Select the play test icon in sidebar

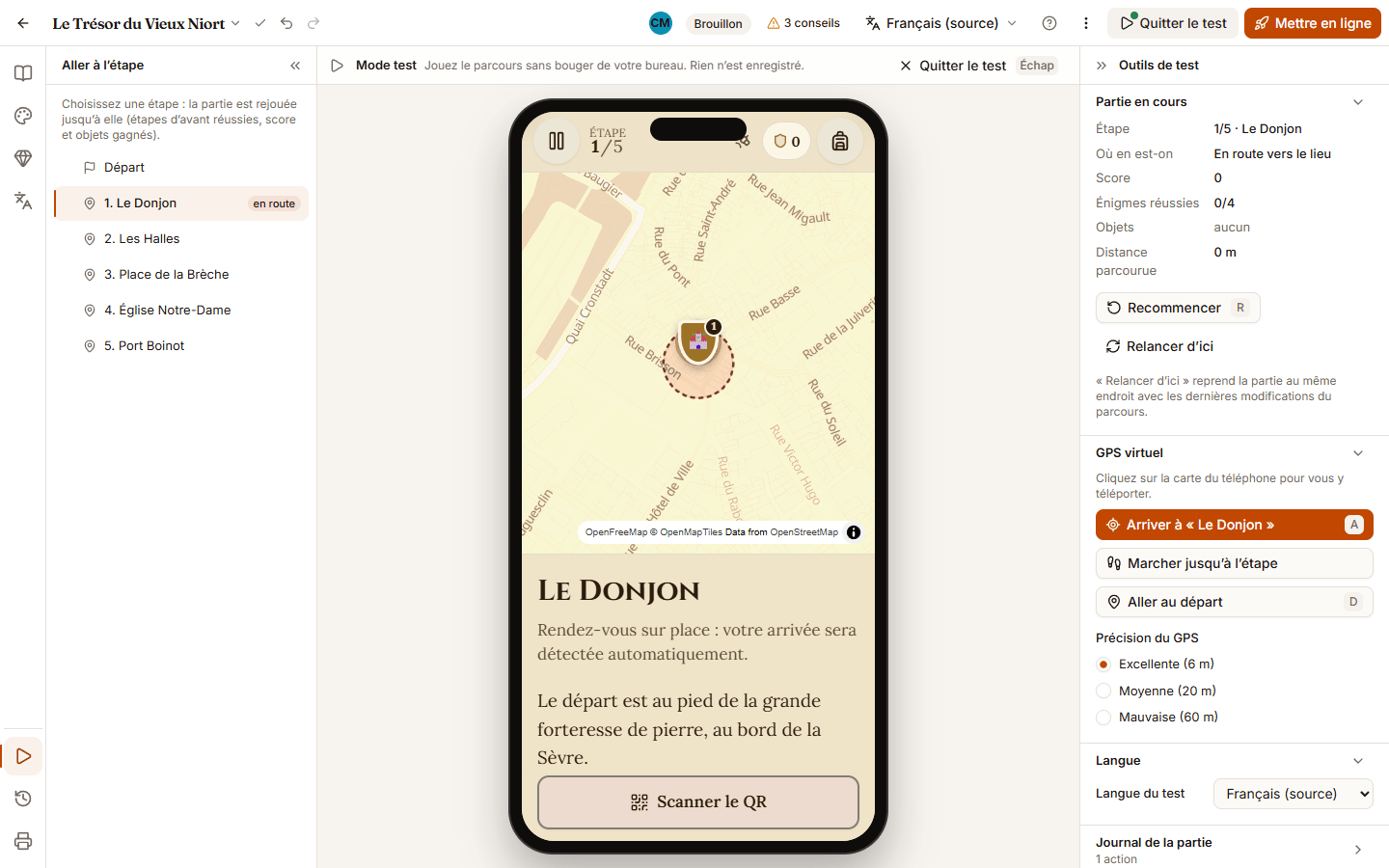pyautogui.click(x=23, y=756)
